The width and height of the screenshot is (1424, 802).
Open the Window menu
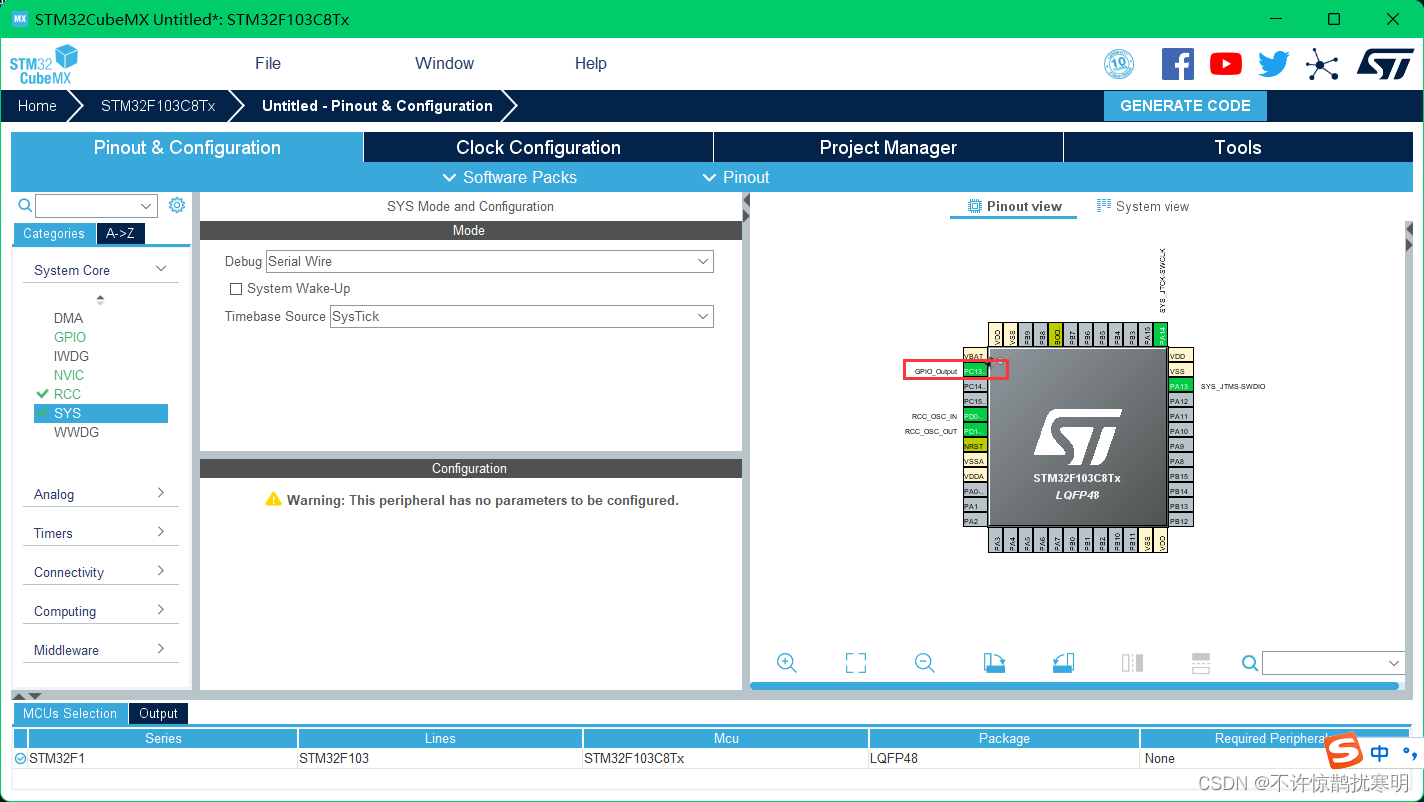(x=444, y=63)
